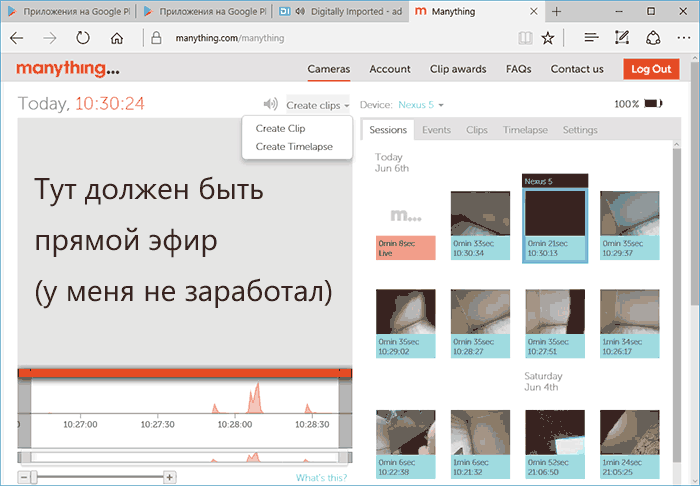Click the timeline at 10:28:30
Viewport: 700px width, 486px height.
pos(312,424)
